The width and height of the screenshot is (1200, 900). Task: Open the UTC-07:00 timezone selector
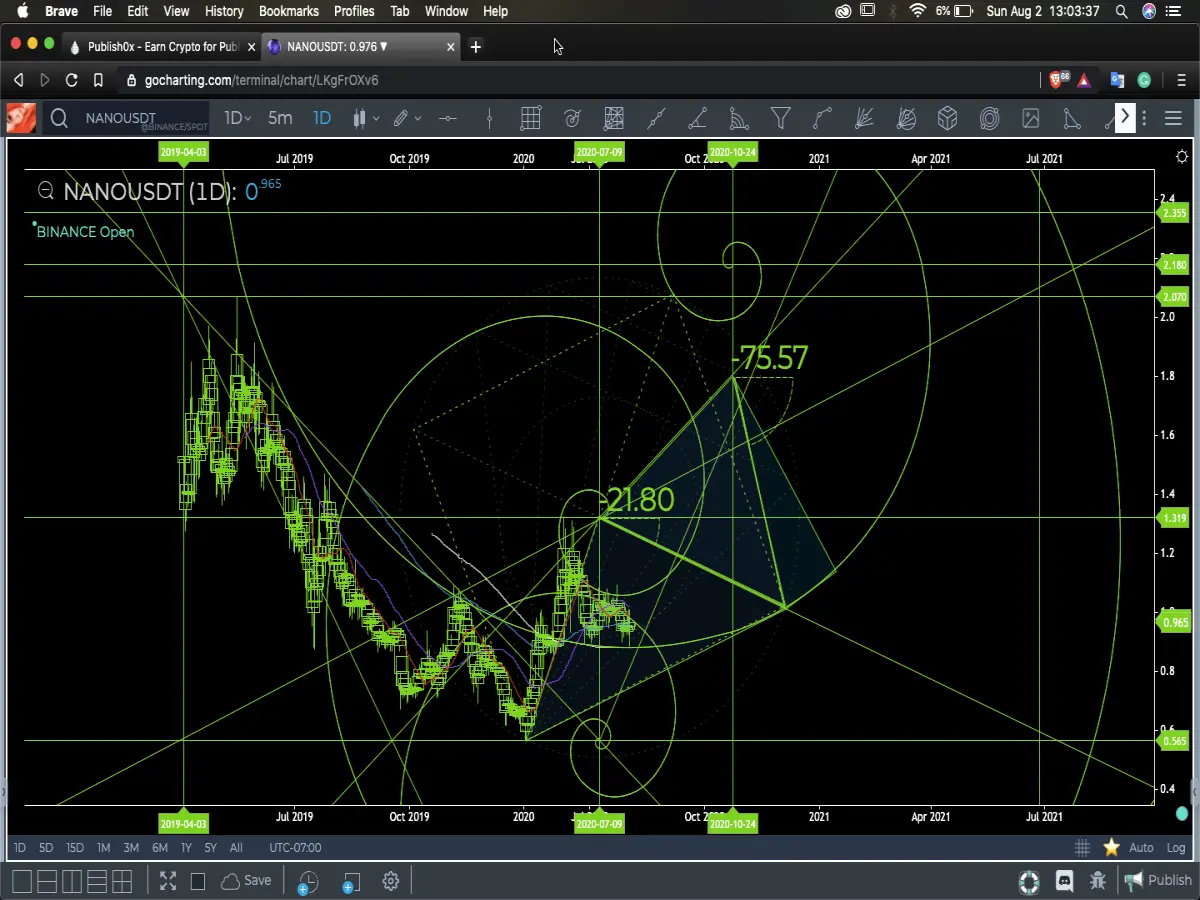295,848
